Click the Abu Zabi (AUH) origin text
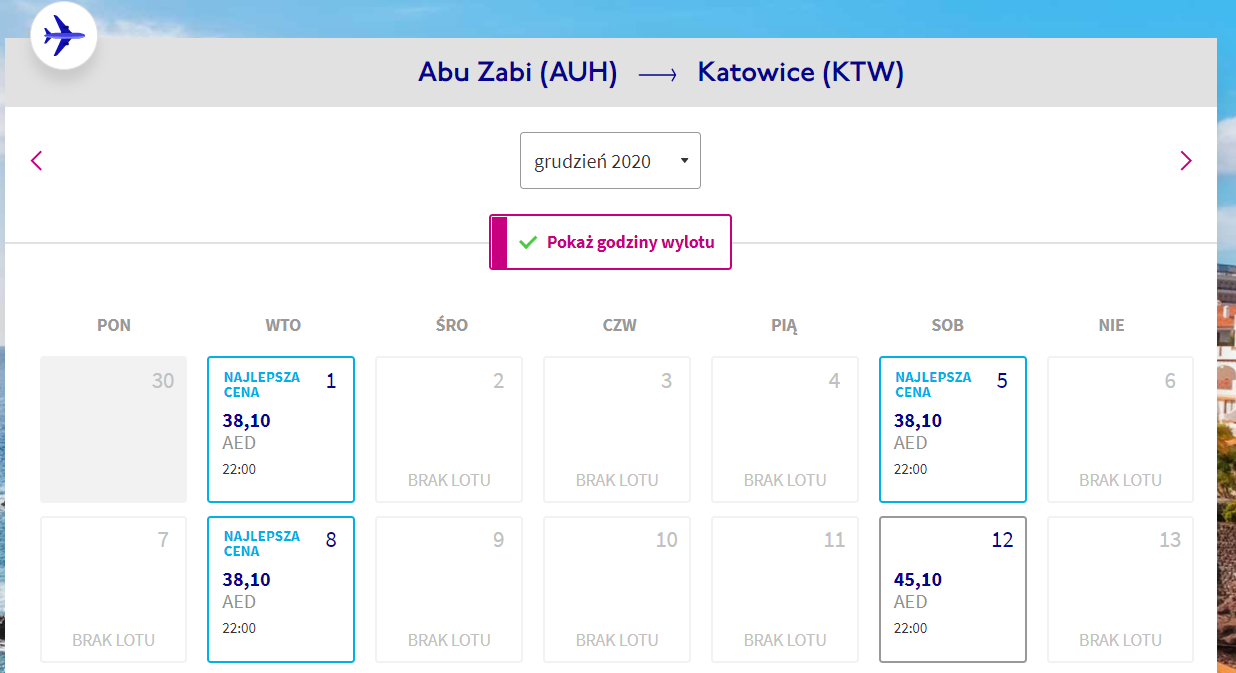The width and height of the screenshot is (1236, 673). coord(518,72)
